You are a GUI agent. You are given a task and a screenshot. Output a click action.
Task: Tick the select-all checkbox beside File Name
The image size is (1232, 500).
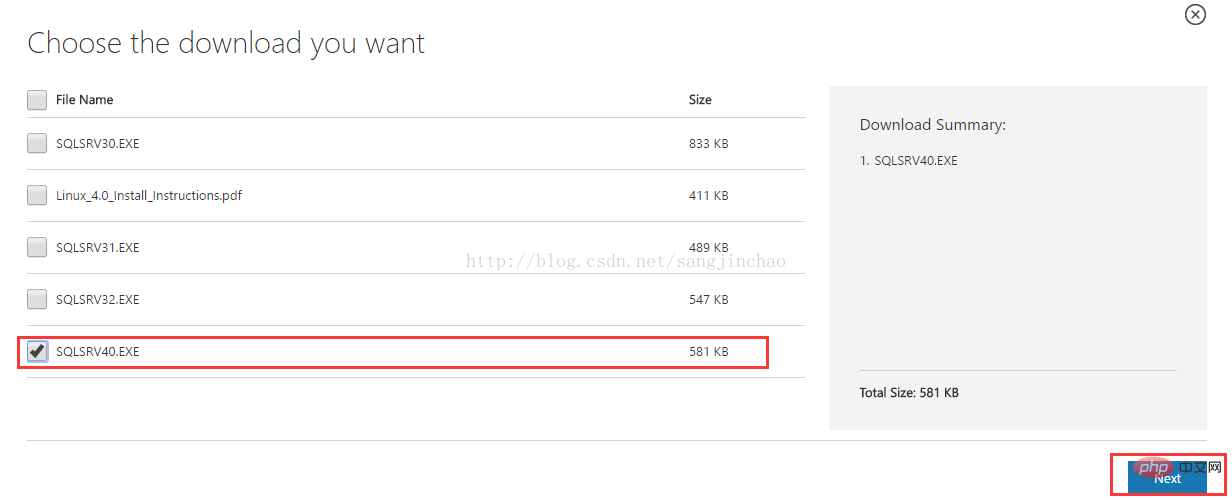(37, 100)
